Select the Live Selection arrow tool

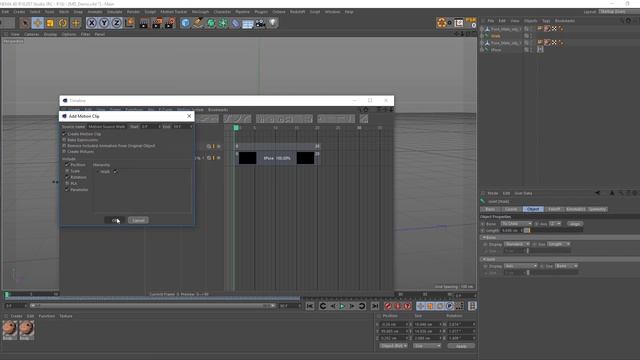tap(25, 23)
